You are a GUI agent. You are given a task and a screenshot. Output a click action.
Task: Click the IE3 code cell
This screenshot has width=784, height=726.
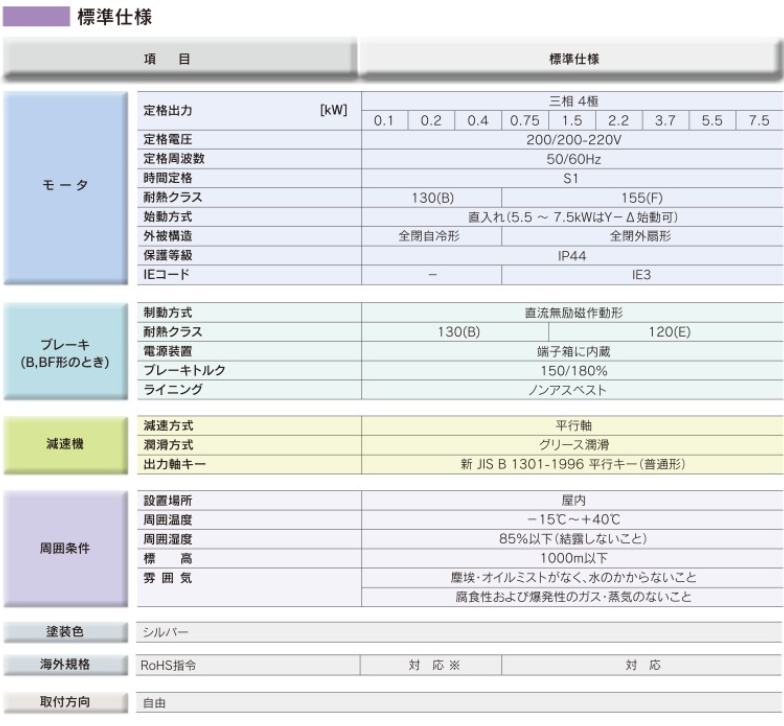click(x=642, y=273)
